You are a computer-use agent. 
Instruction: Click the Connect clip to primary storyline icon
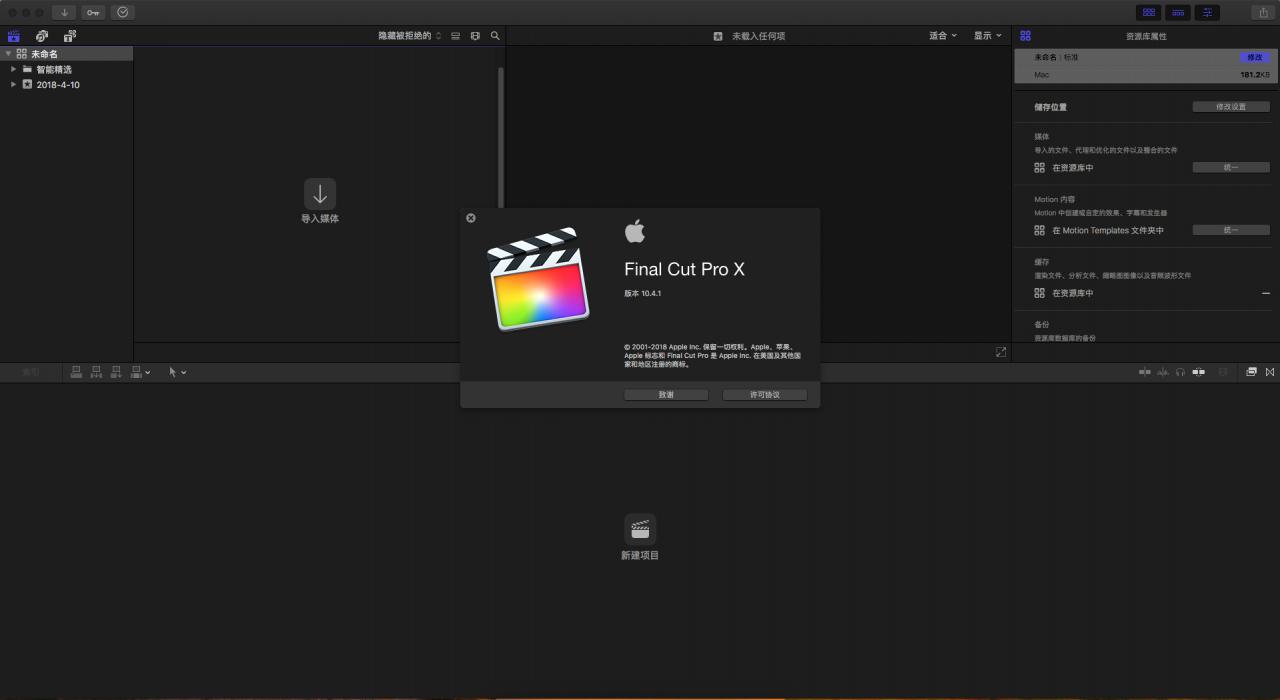coord(76,372)
